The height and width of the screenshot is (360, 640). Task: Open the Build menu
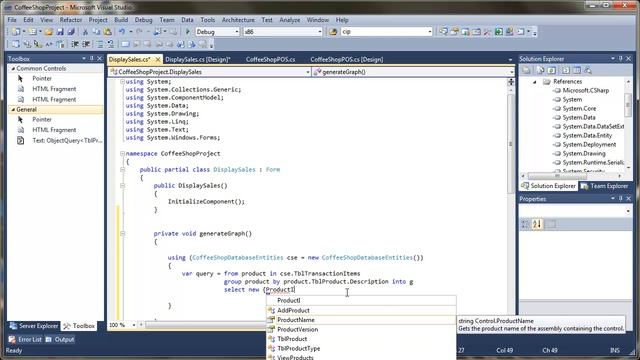pos(121,20)
